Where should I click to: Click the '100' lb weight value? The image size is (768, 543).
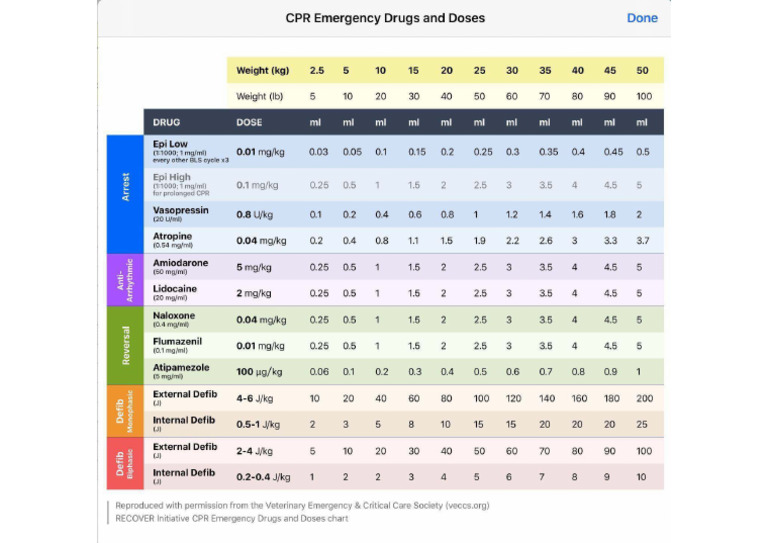[644, 96]
